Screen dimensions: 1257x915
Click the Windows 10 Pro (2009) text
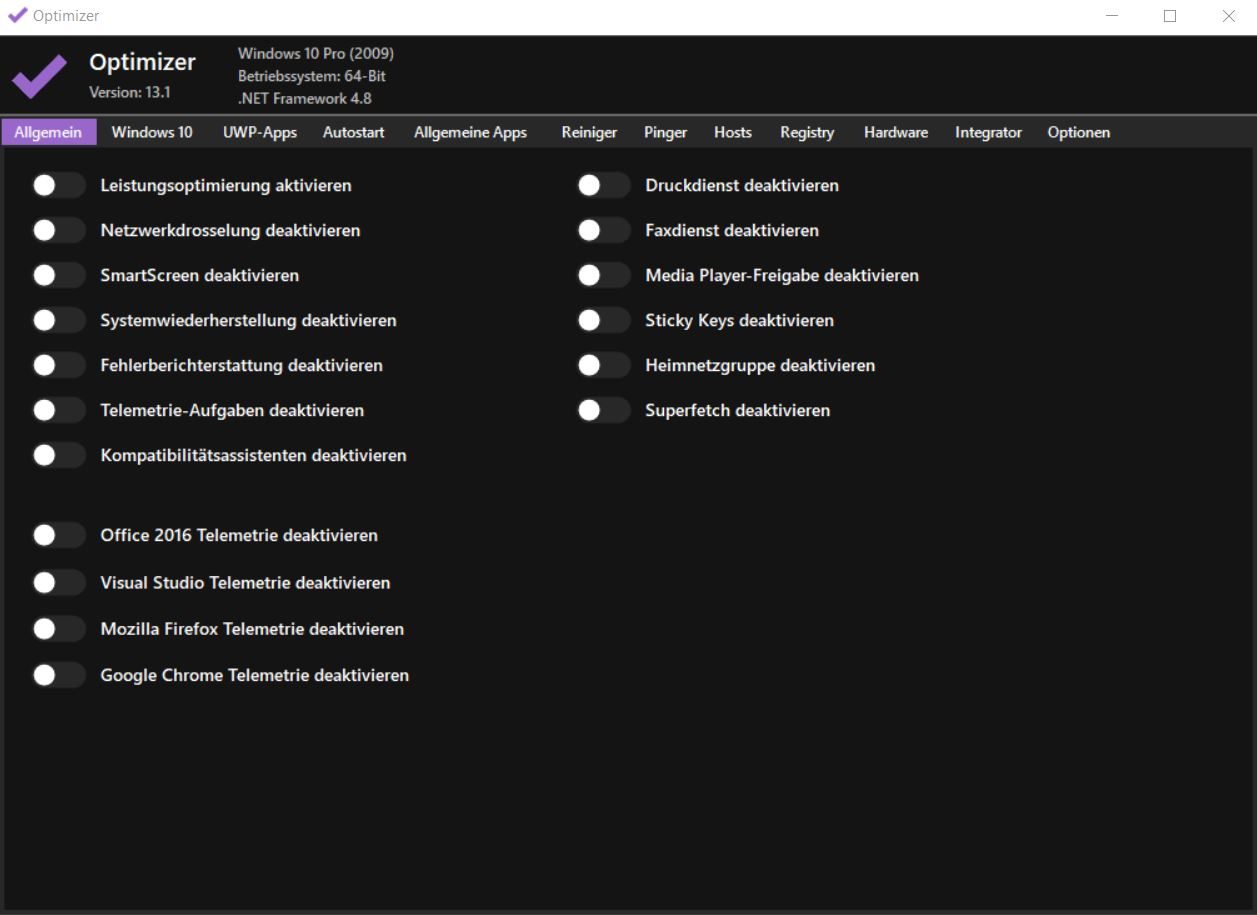[x=316, y=54]
